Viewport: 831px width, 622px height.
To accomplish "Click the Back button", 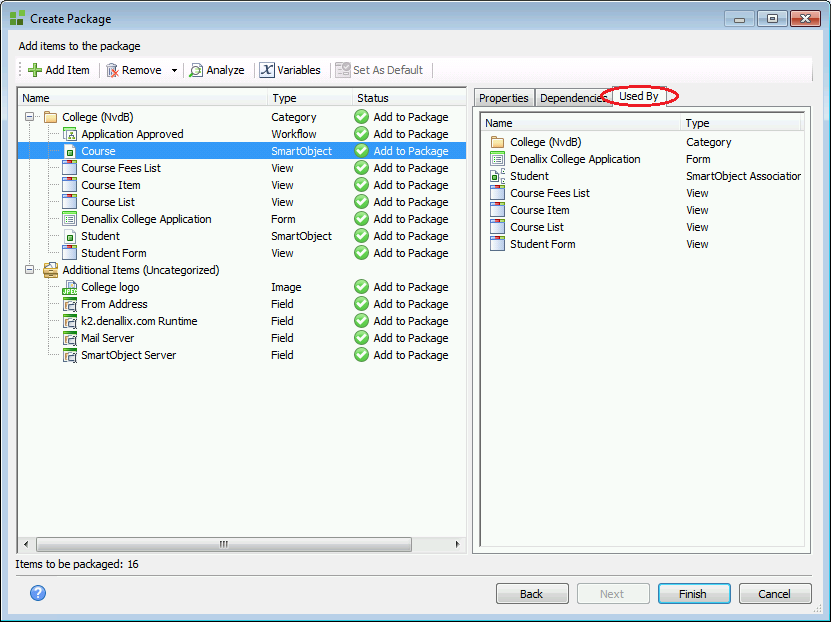I will [x=532, y=593].
